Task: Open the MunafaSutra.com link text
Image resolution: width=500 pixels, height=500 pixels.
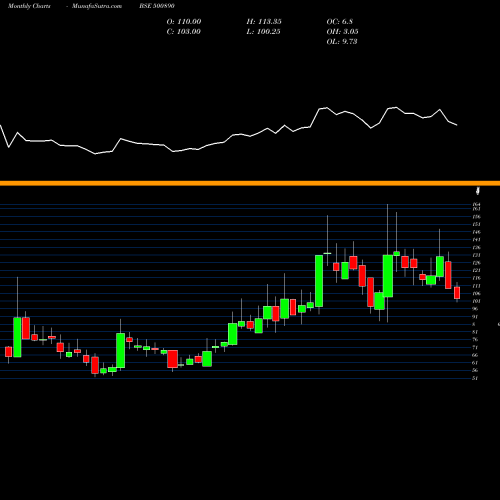Action: 97,6
